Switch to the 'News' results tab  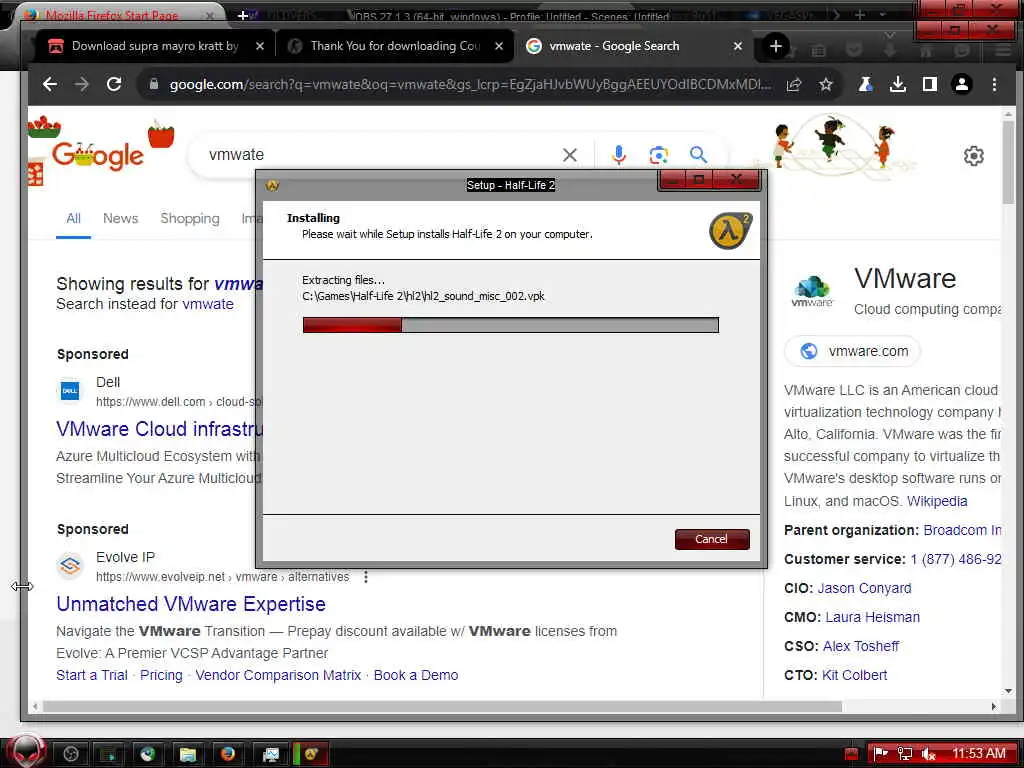click(x=120, y=218)
